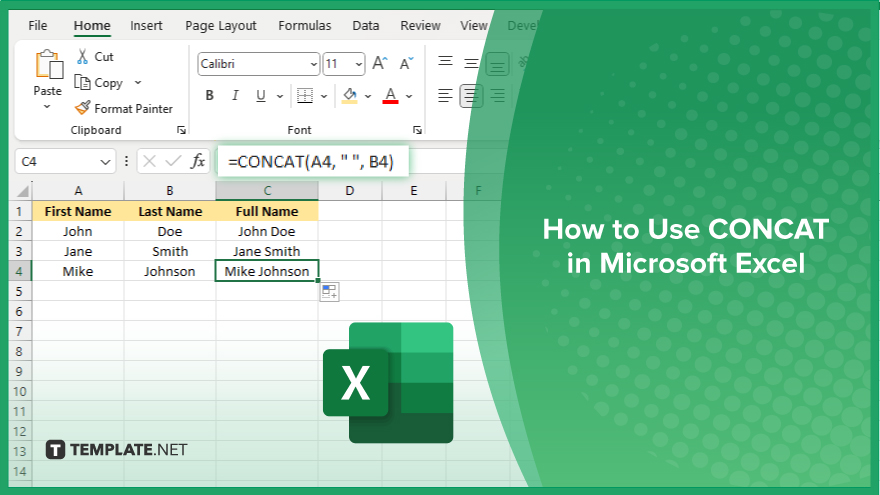Click the Paste clipboard icon

pyautogui.click(x=49, y=64)
